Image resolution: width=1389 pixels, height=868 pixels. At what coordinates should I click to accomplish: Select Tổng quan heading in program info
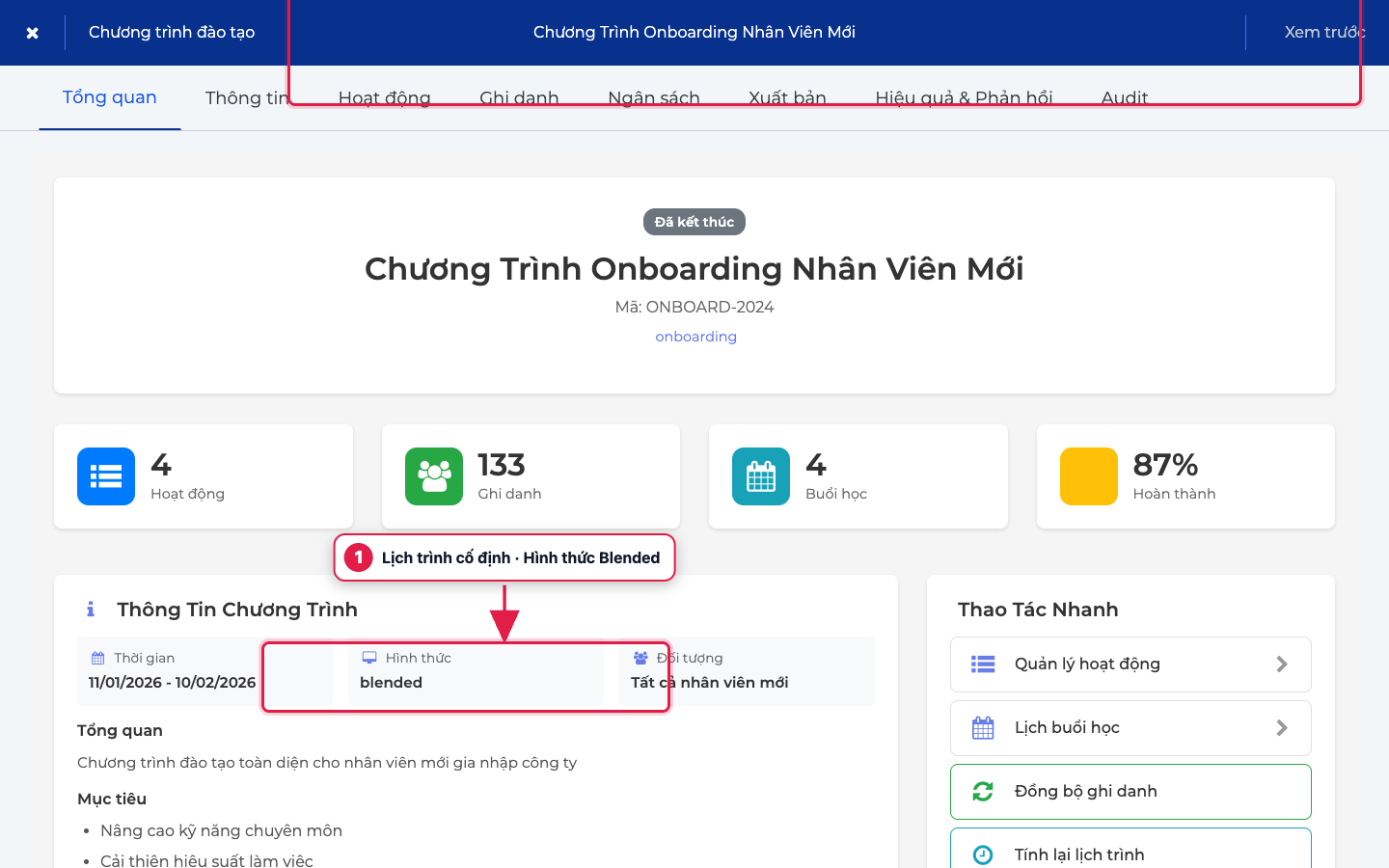120,730
